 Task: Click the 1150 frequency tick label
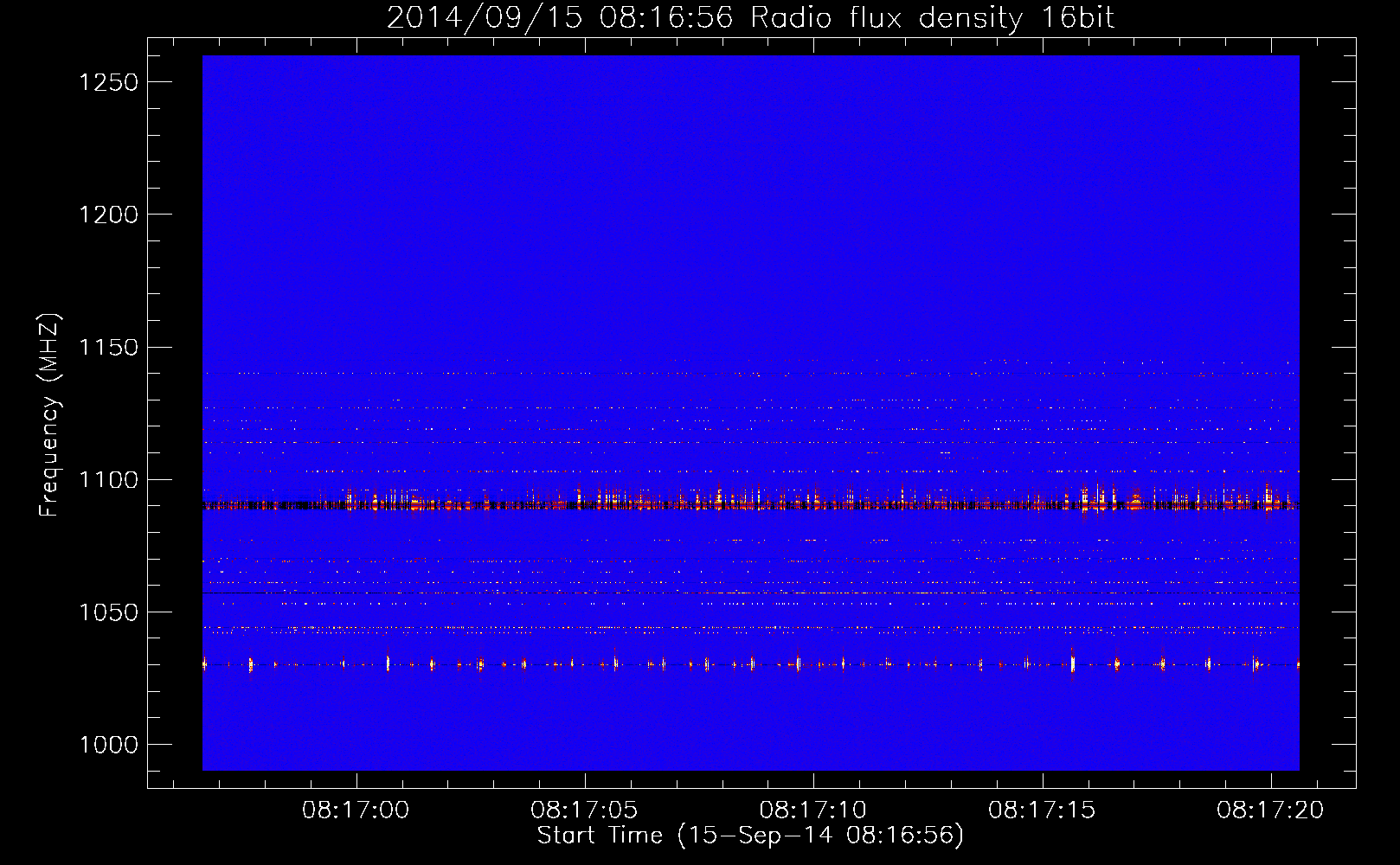108,348
